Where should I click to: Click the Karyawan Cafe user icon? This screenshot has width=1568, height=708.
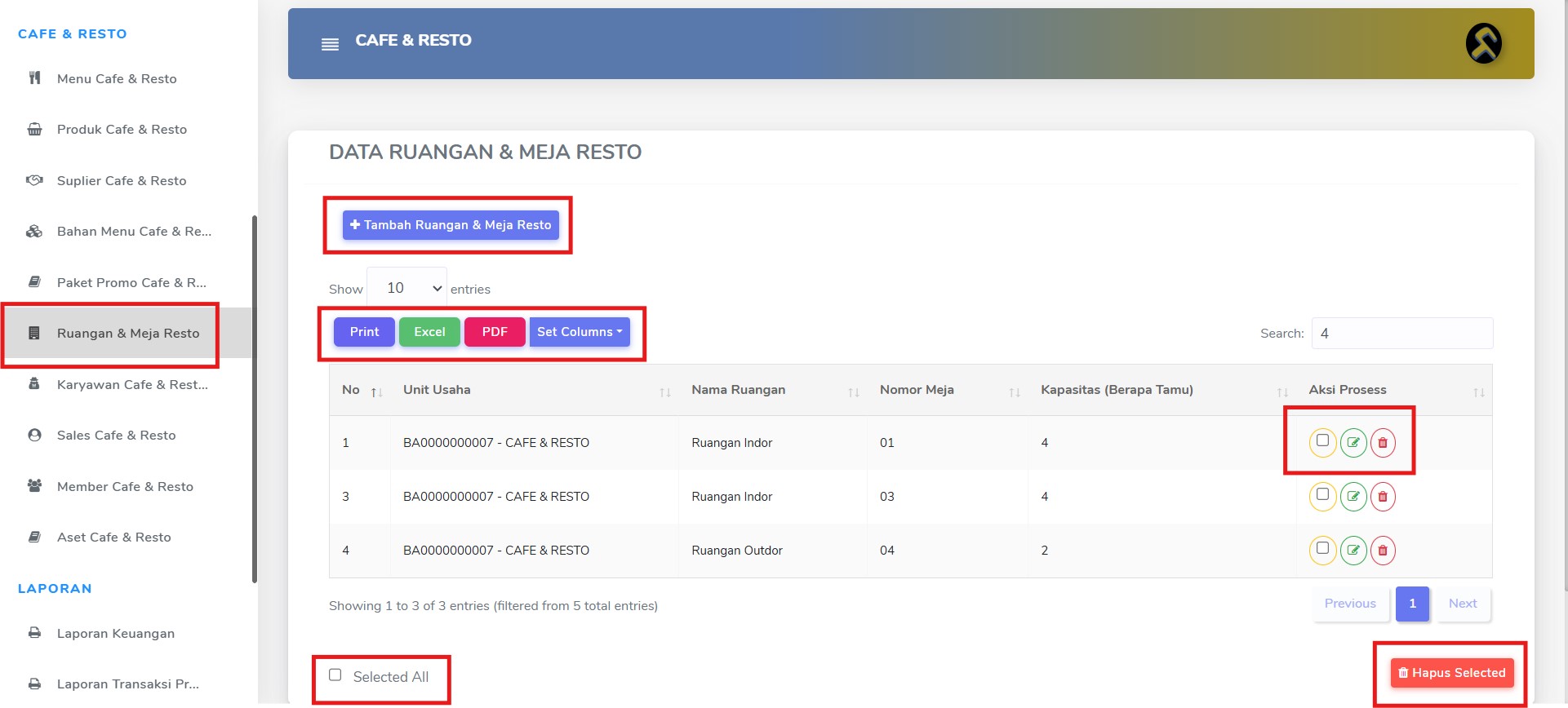tap(34, 383)
